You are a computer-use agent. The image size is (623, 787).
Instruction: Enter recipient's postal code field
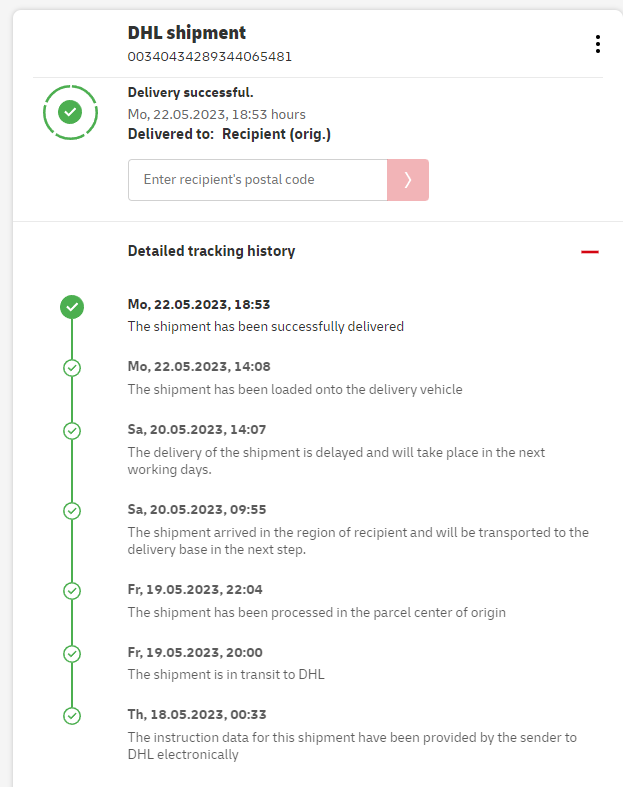coord(257,180)
